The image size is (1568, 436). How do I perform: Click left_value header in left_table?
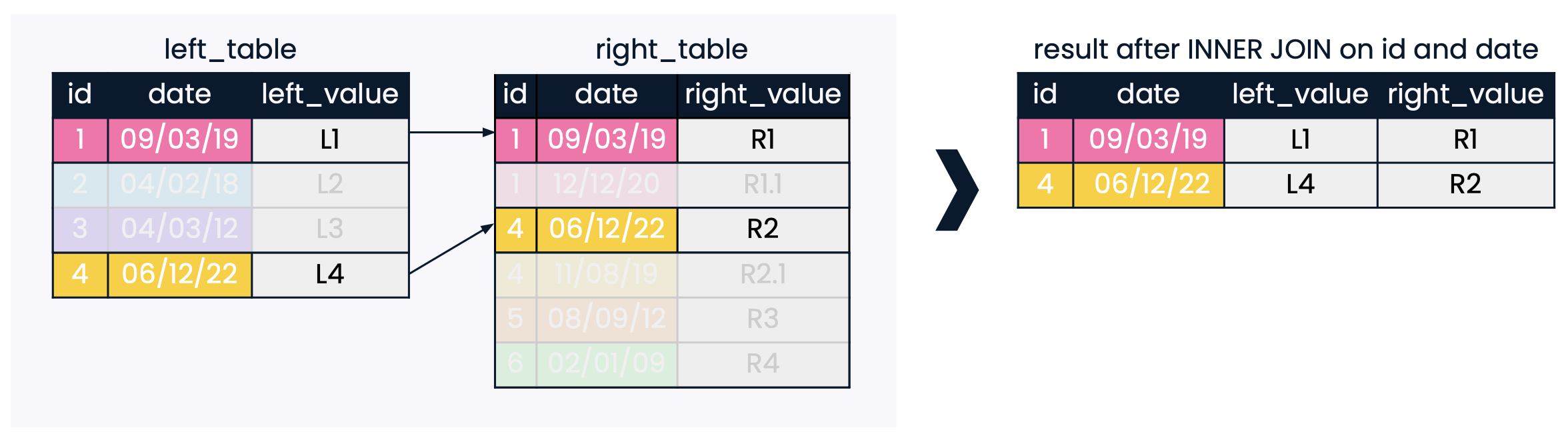click(330, 94)
